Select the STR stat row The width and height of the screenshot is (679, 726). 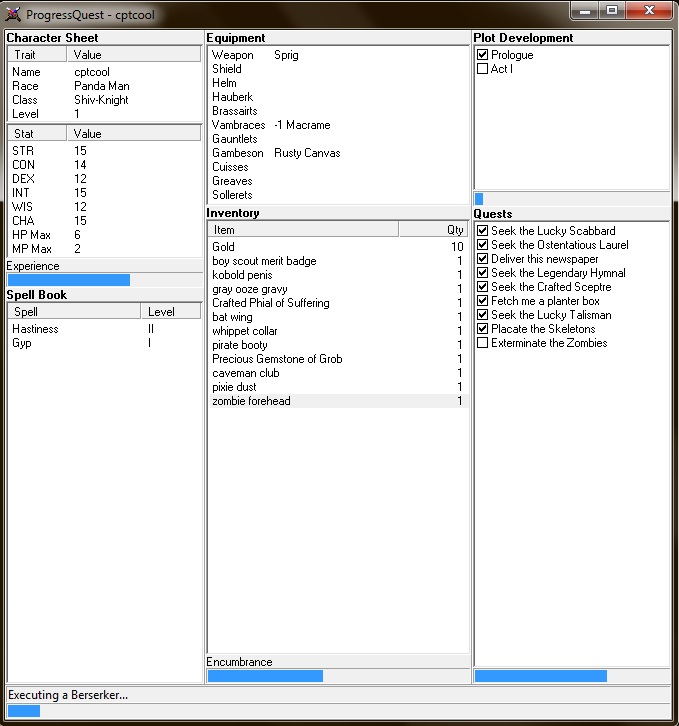pyautogui.click(x=104, y=150)
